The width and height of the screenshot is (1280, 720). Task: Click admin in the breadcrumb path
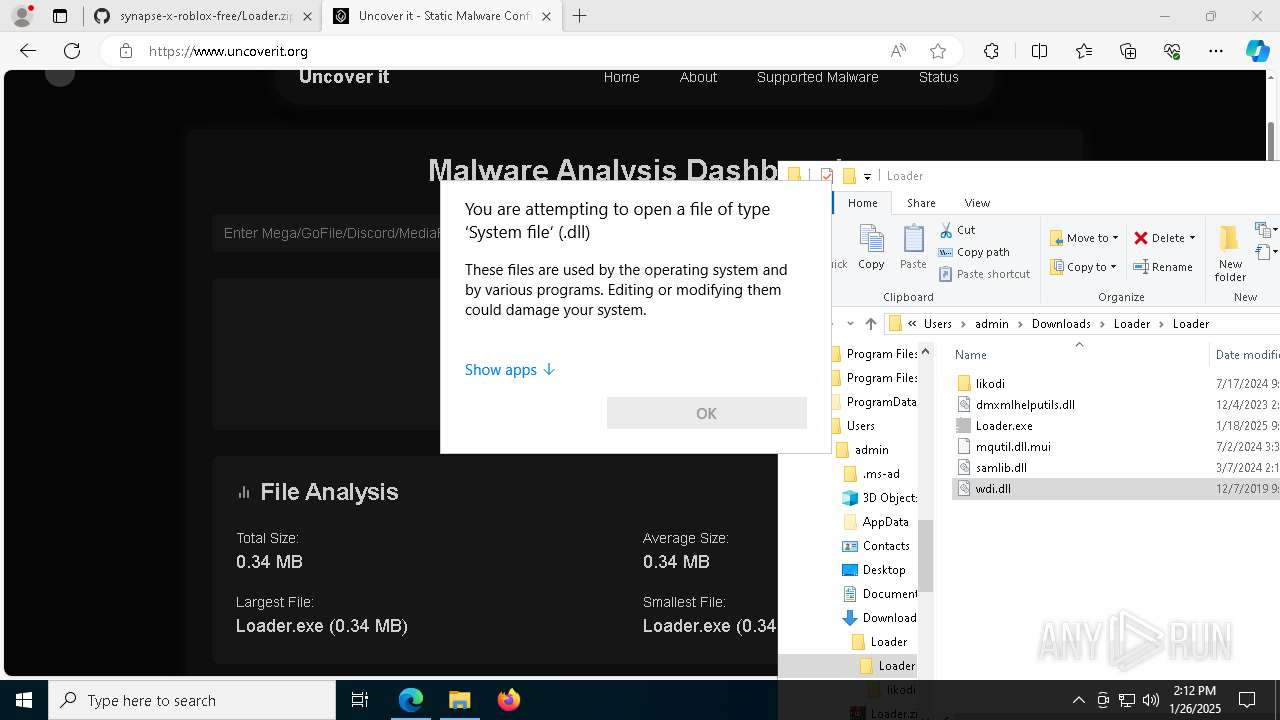pos(992,324)
